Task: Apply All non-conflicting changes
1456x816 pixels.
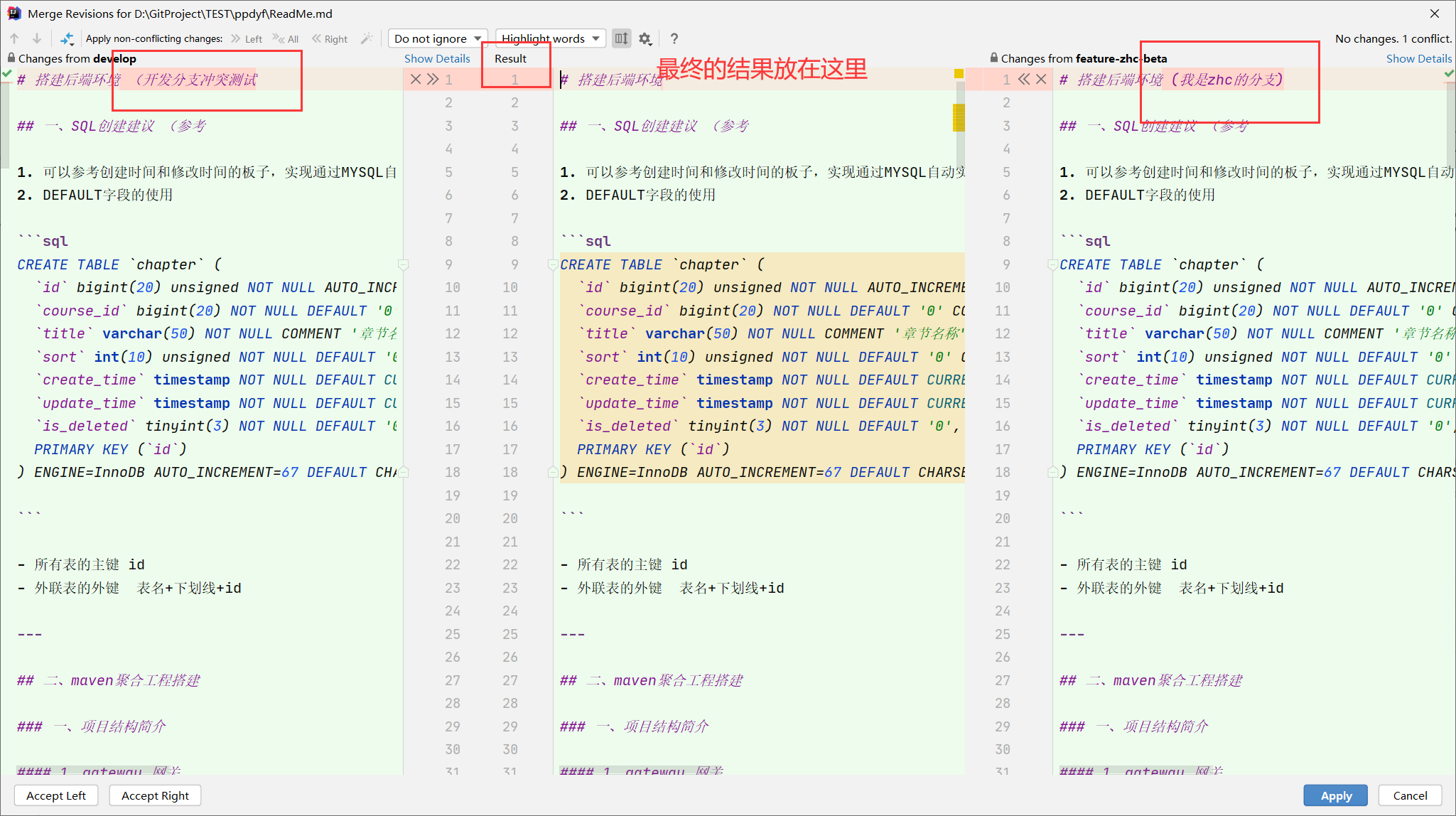Action: point(286,38)
